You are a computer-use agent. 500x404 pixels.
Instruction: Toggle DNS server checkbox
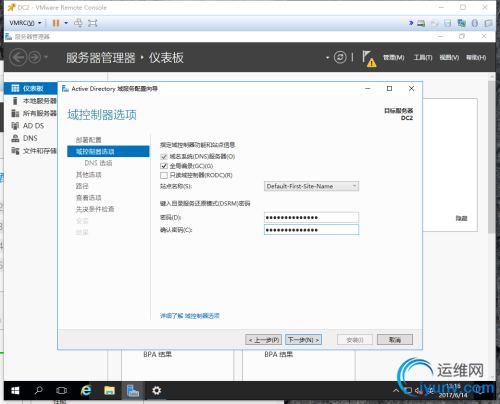(x=164, y=157)
